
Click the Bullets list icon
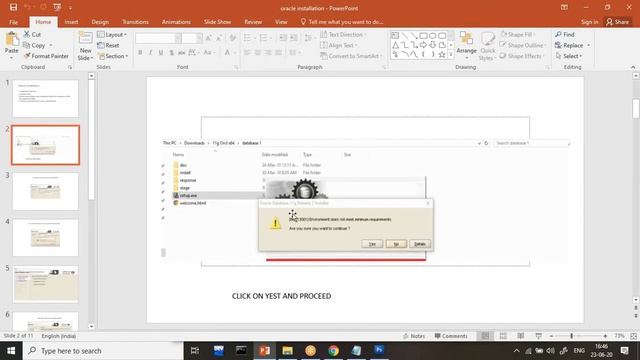(248, 38)
